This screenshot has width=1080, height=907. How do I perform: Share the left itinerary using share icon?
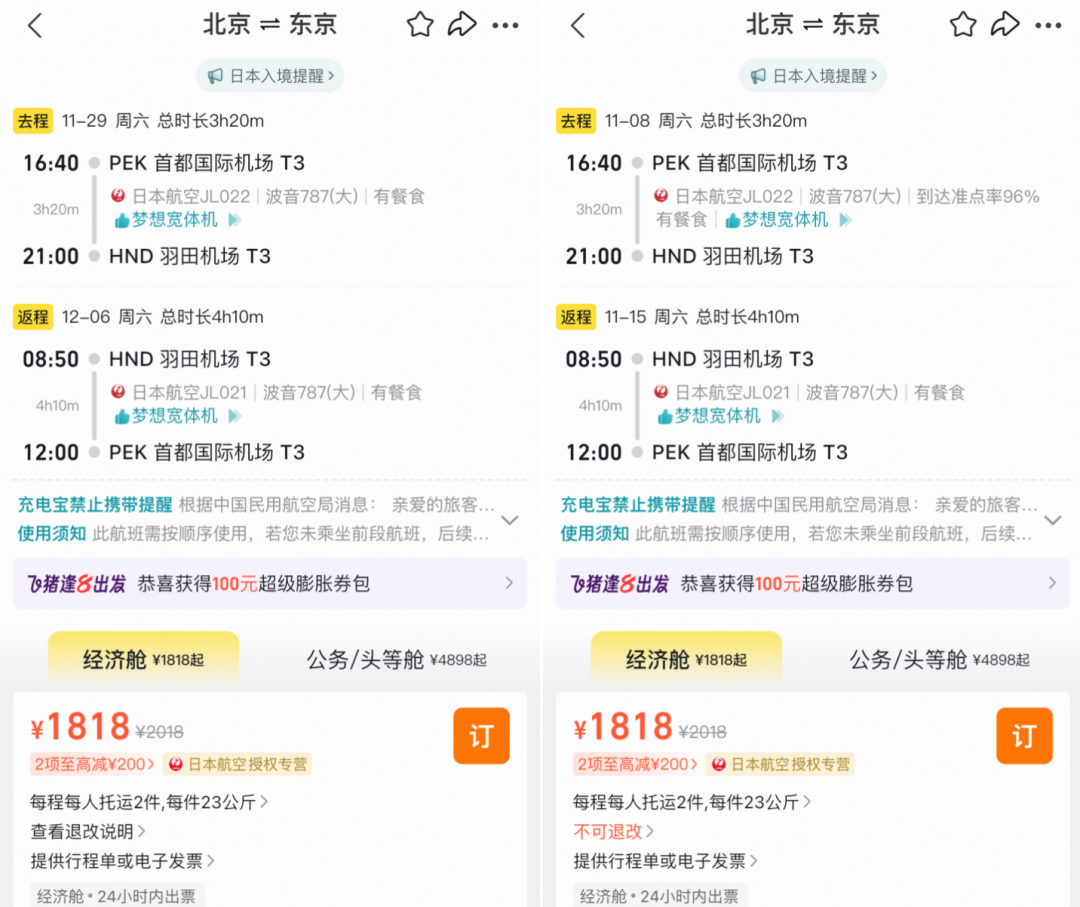click(463, 24)
